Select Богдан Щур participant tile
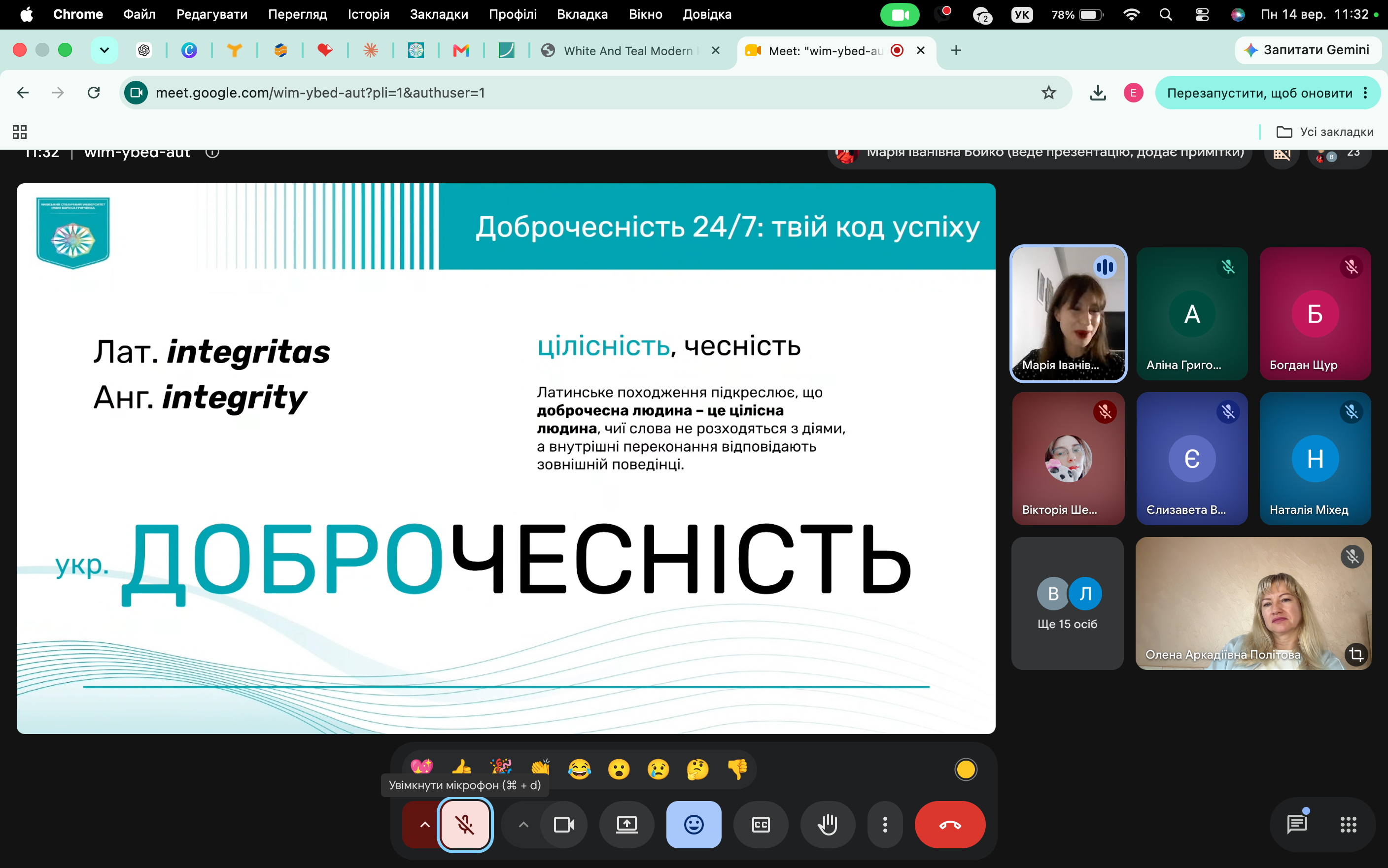This screenshot has height=868, width=1388. pyautogui.click(x=1315, y=313)
